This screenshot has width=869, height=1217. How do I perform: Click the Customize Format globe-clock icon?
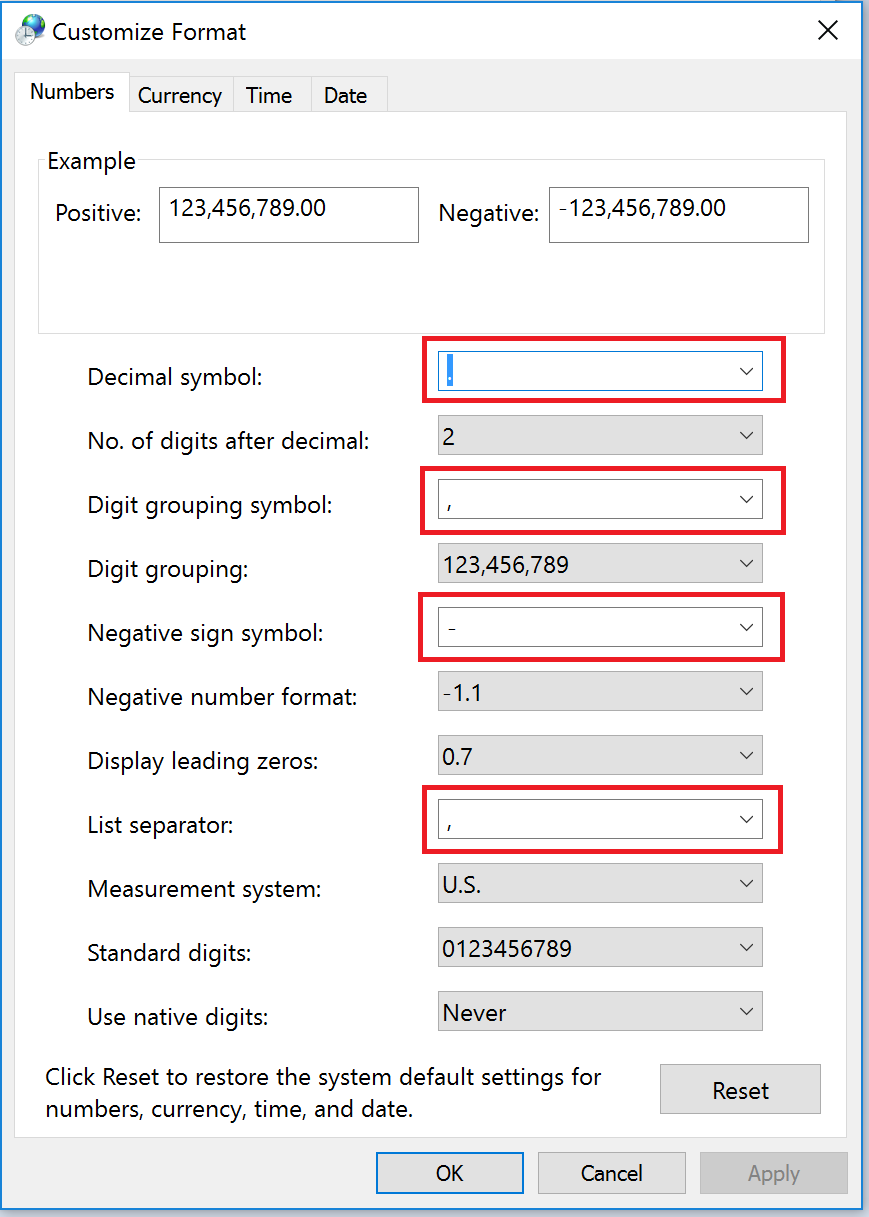30,31
